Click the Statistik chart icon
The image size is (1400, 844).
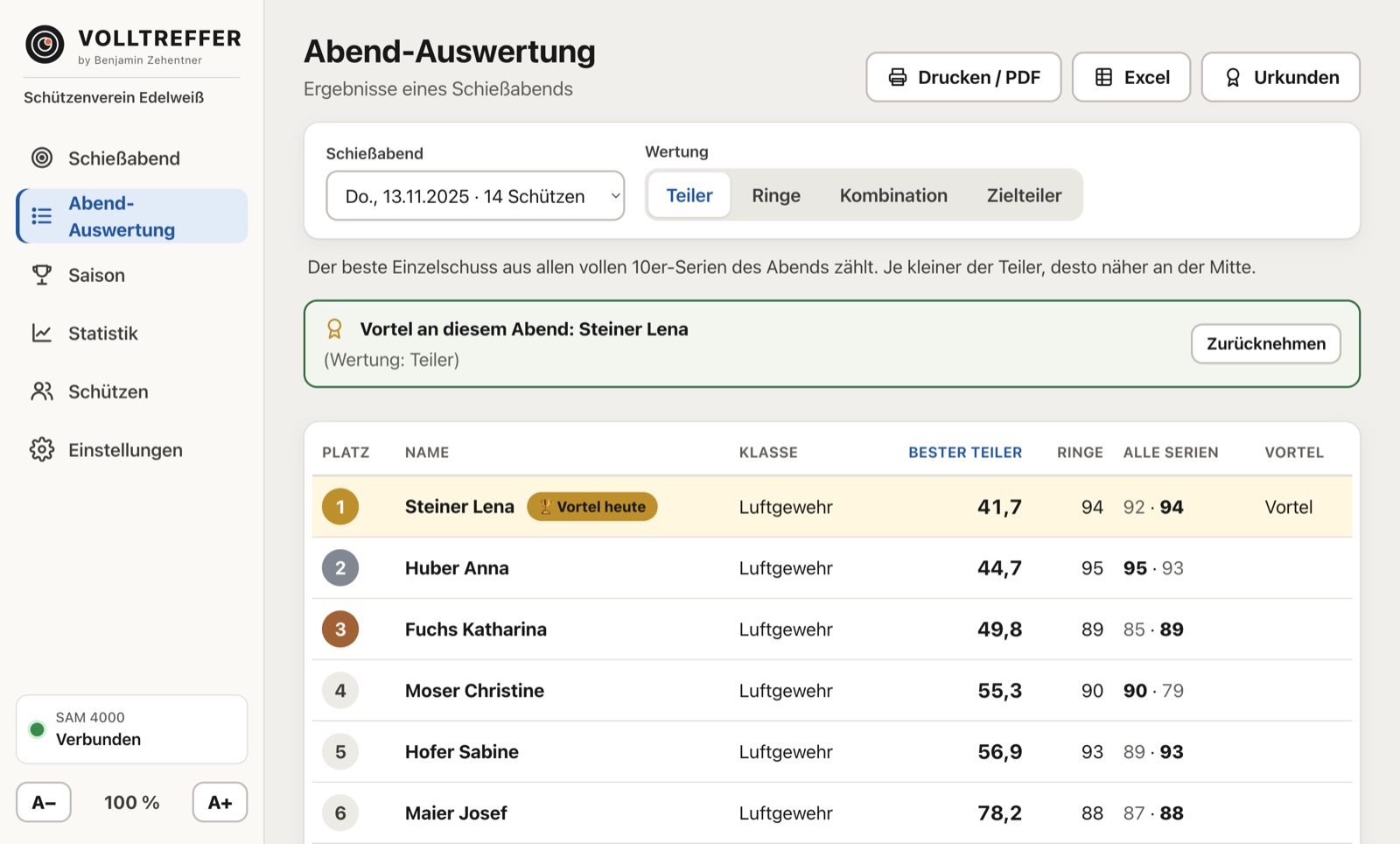(42, 333)
